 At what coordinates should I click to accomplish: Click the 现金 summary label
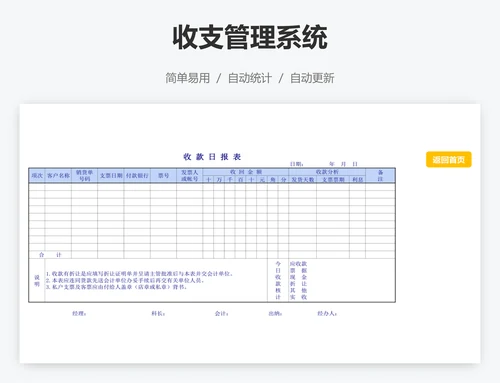click(298, 277)
